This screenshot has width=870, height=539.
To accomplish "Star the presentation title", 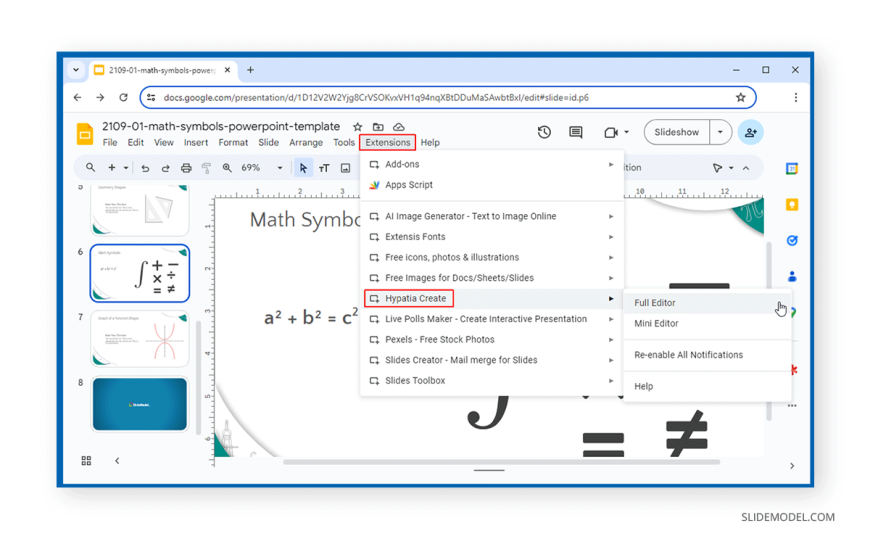I will 358,127.
